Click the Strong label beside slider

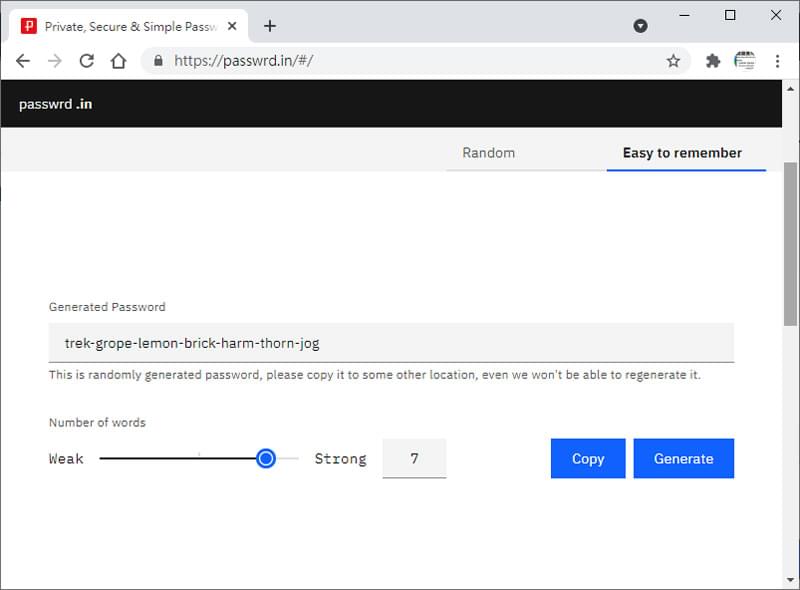click(340, 458)
